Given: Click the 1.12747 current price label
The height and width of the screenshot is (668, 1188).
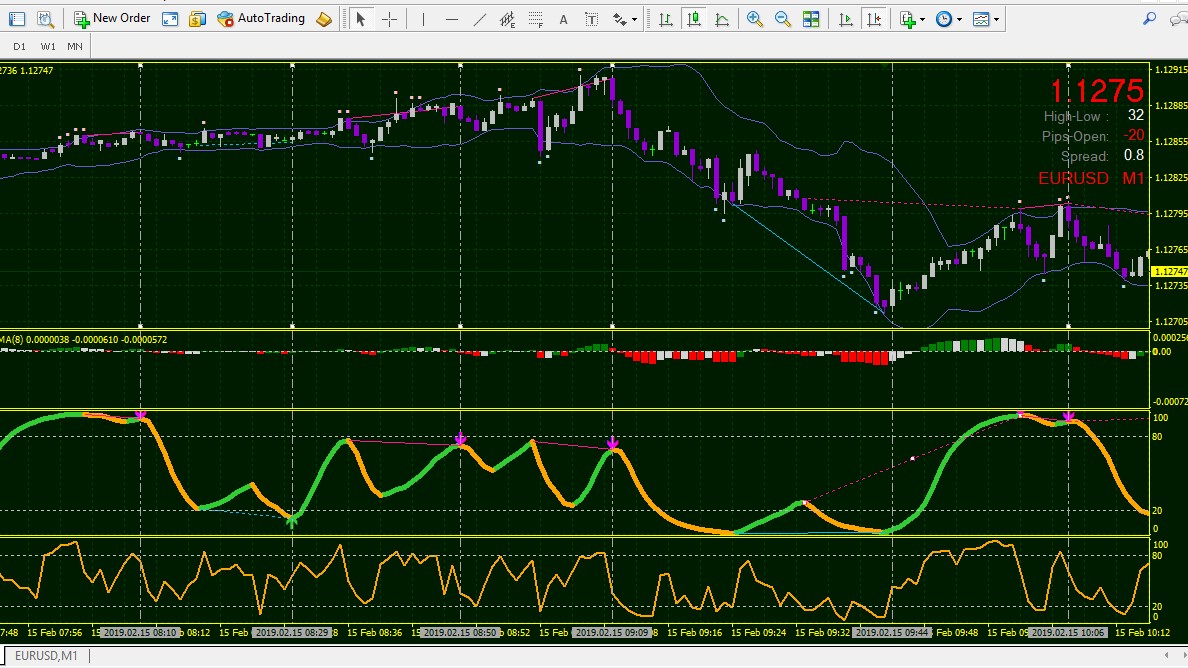Looking at the screenshot, I should [x=1169, y=271].
